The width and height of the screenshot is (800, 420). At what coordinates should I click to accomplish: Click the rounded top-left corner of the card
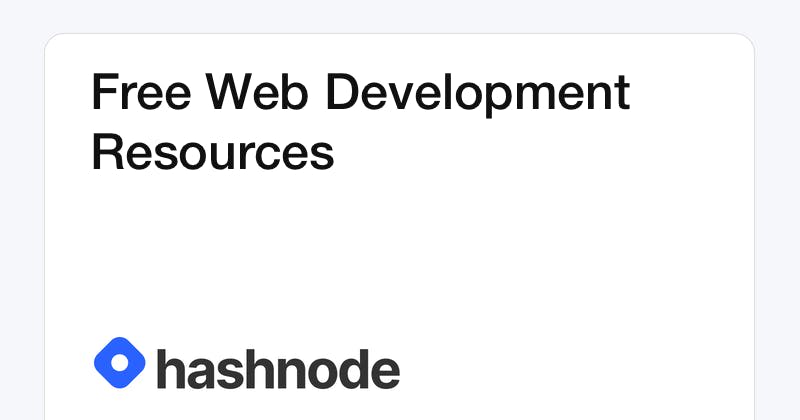52,41
